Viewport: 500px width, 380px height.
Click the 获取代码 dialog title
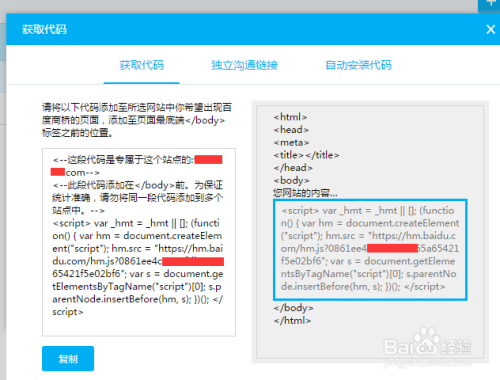click(x=44, y=29)
